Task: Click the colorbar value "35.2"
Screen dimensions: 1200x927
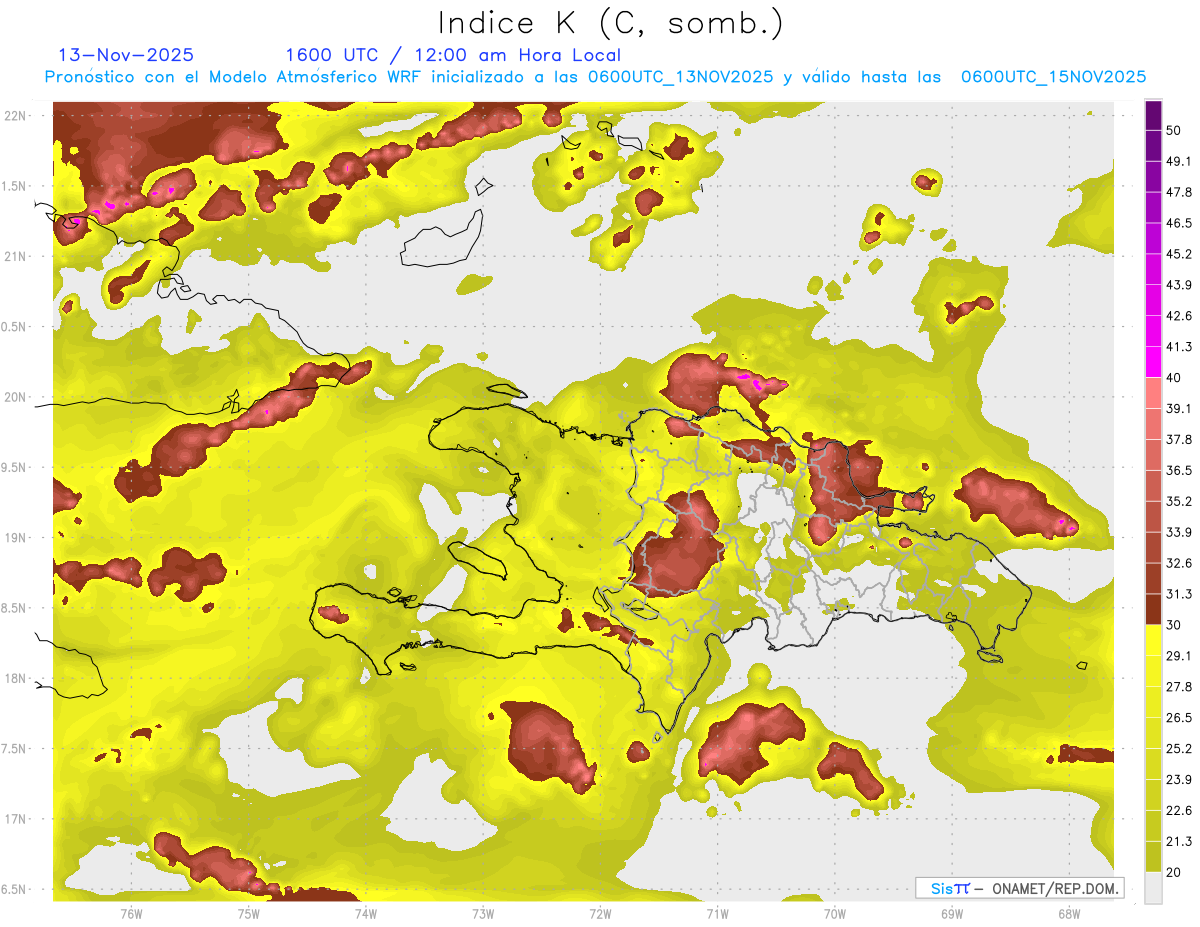Action: (1179, 501)
